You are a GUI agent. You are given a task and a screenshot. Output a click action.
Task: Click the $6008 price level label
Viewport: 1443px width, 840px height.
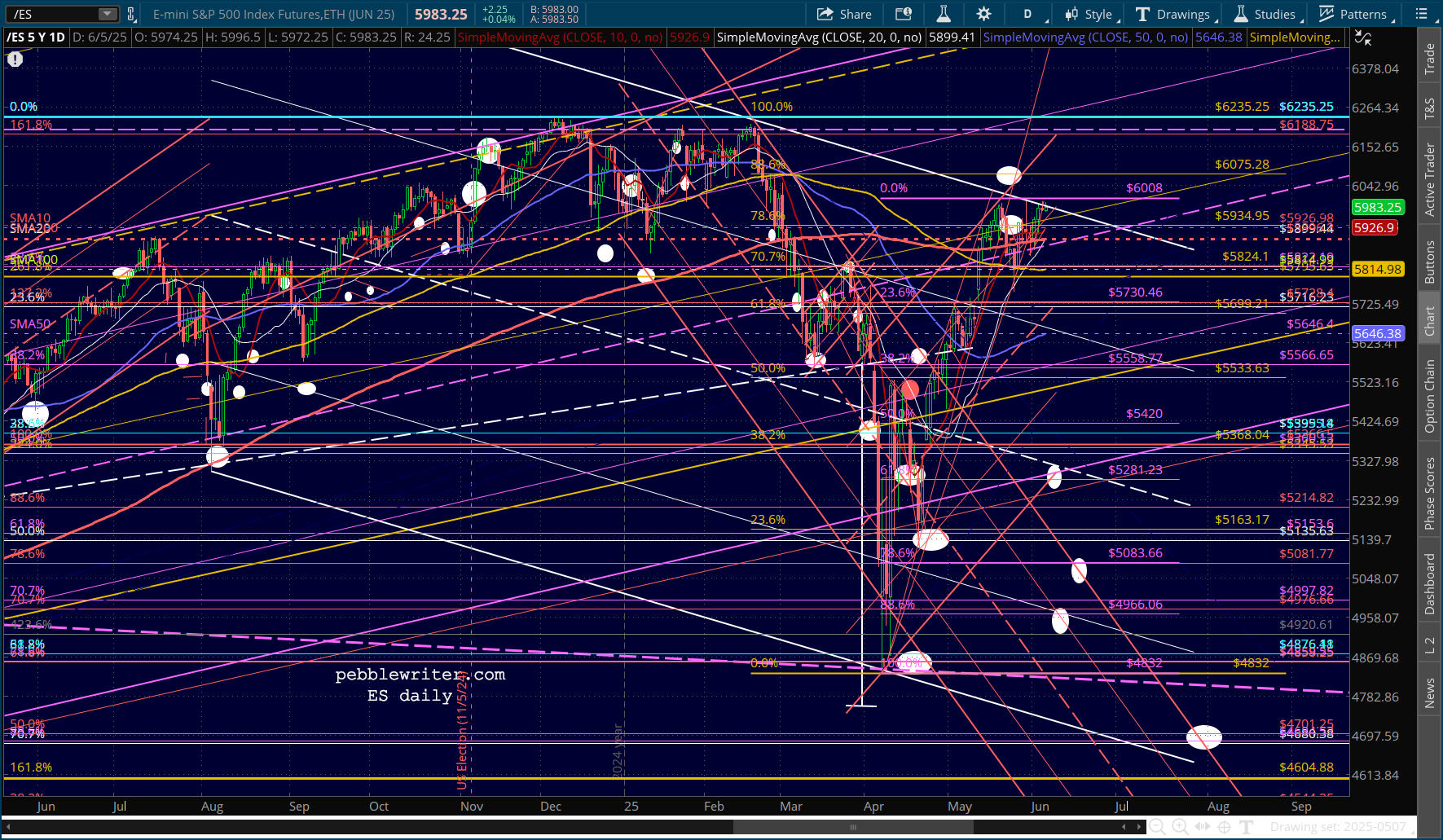[x=1144, y=188]
